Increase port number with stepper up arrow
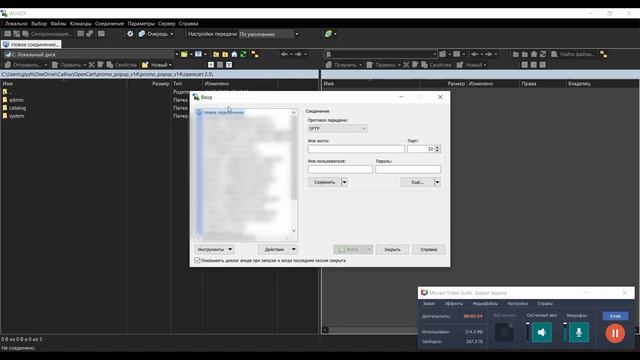This screenshot has width=640, height=360. tap(437, 147)
